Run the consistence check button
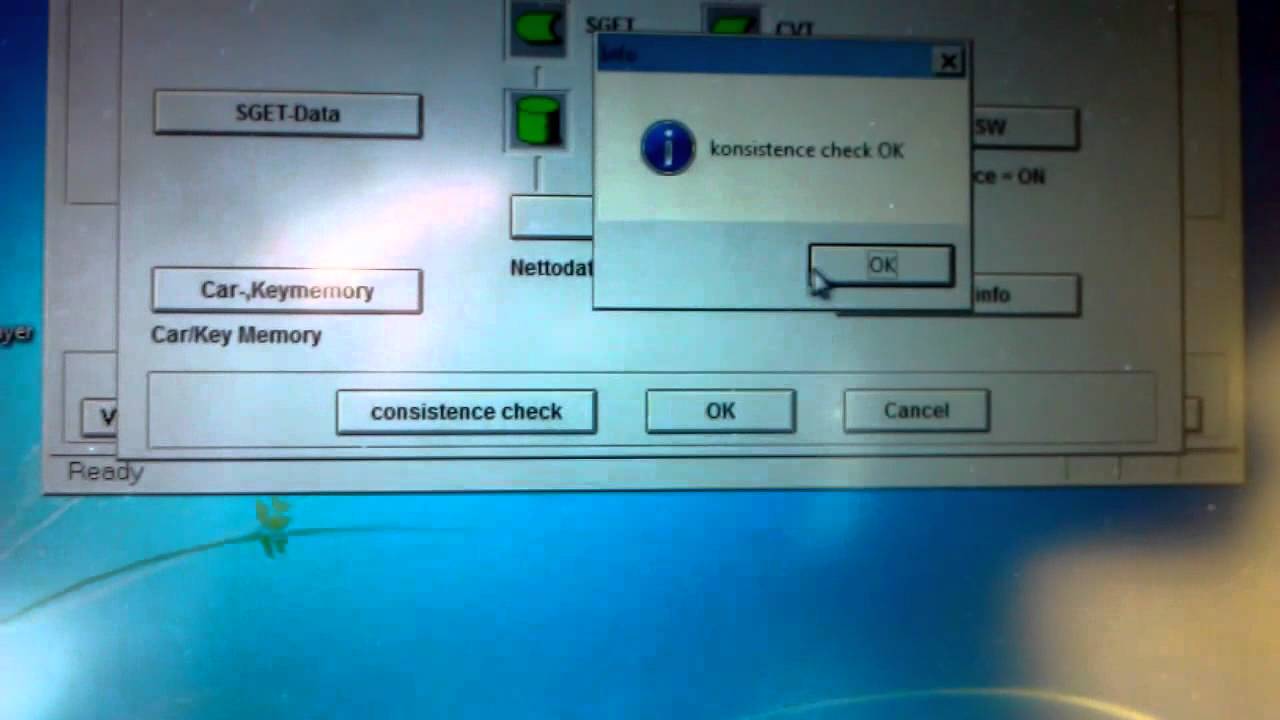This screenshot has width=1280, height=720. [466, 412]
